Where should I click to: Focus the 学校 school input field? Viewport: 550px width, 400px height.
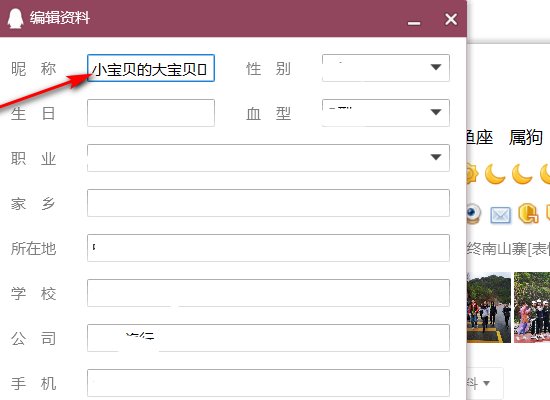coord(268,293)
